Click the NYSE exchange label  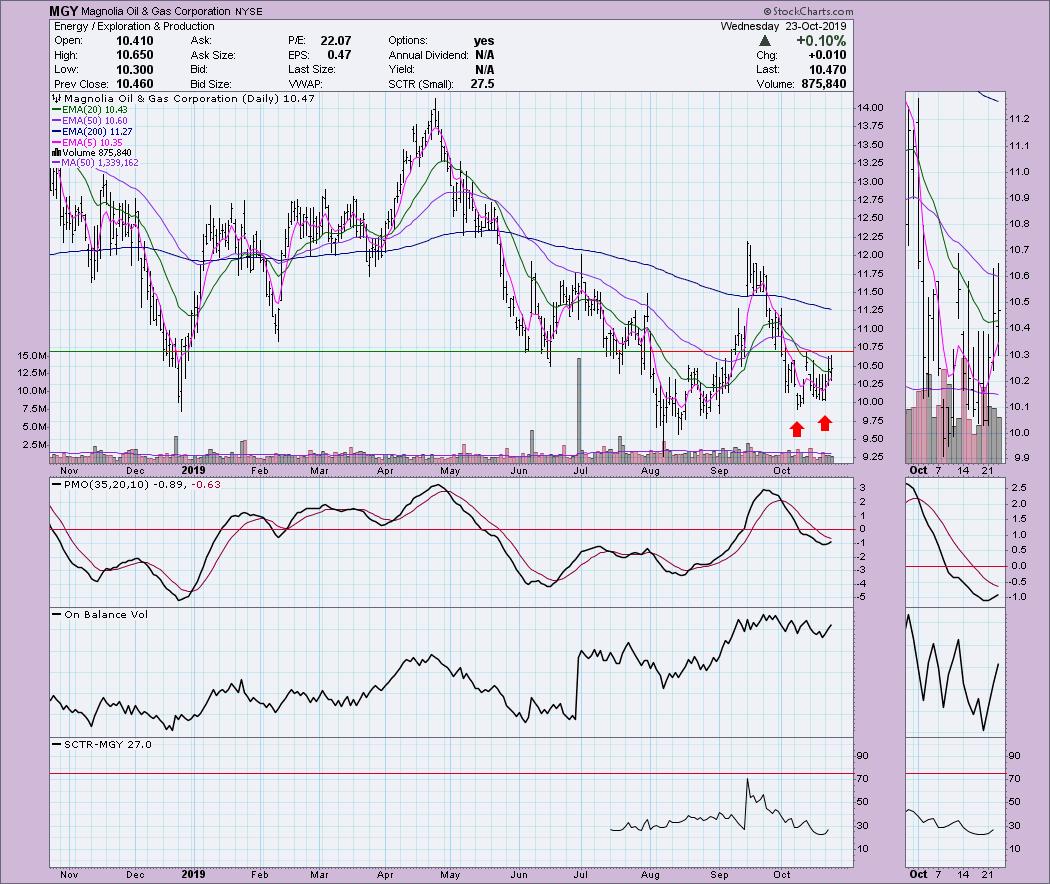pos(248,12)
